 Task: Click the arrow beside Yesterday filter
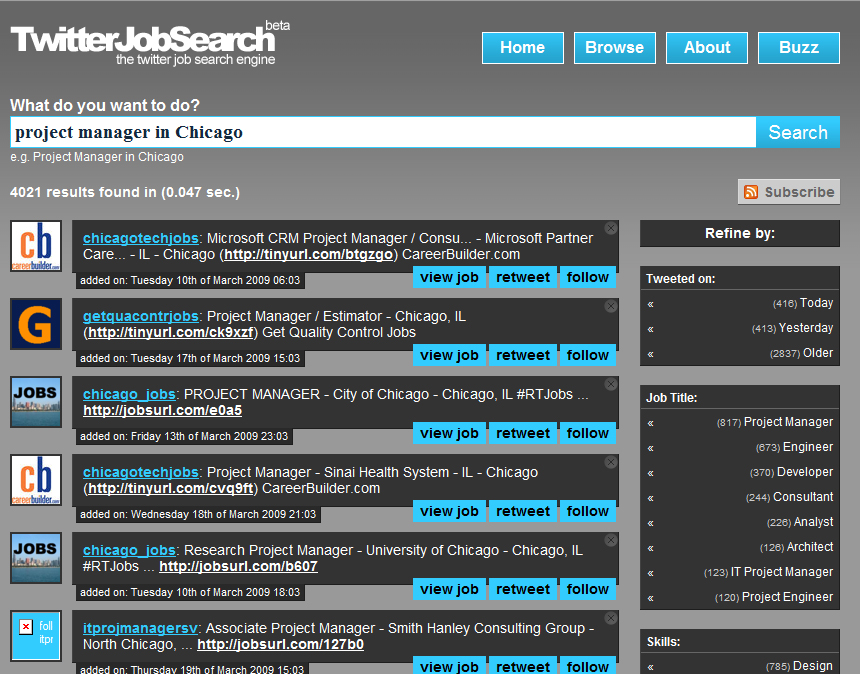(650, 329)
